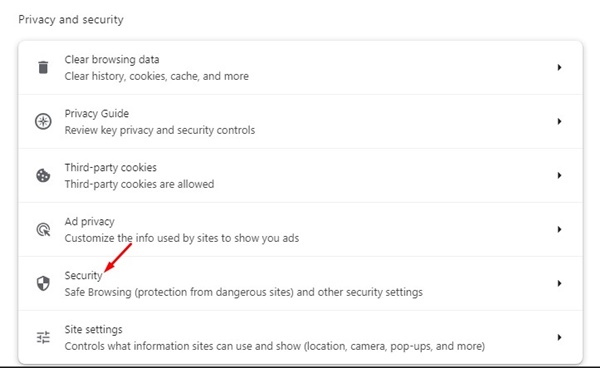This screenshot has height=368, width=600.
Task: Click the cookie icon for third-party cookies
Action: (43, 176)
